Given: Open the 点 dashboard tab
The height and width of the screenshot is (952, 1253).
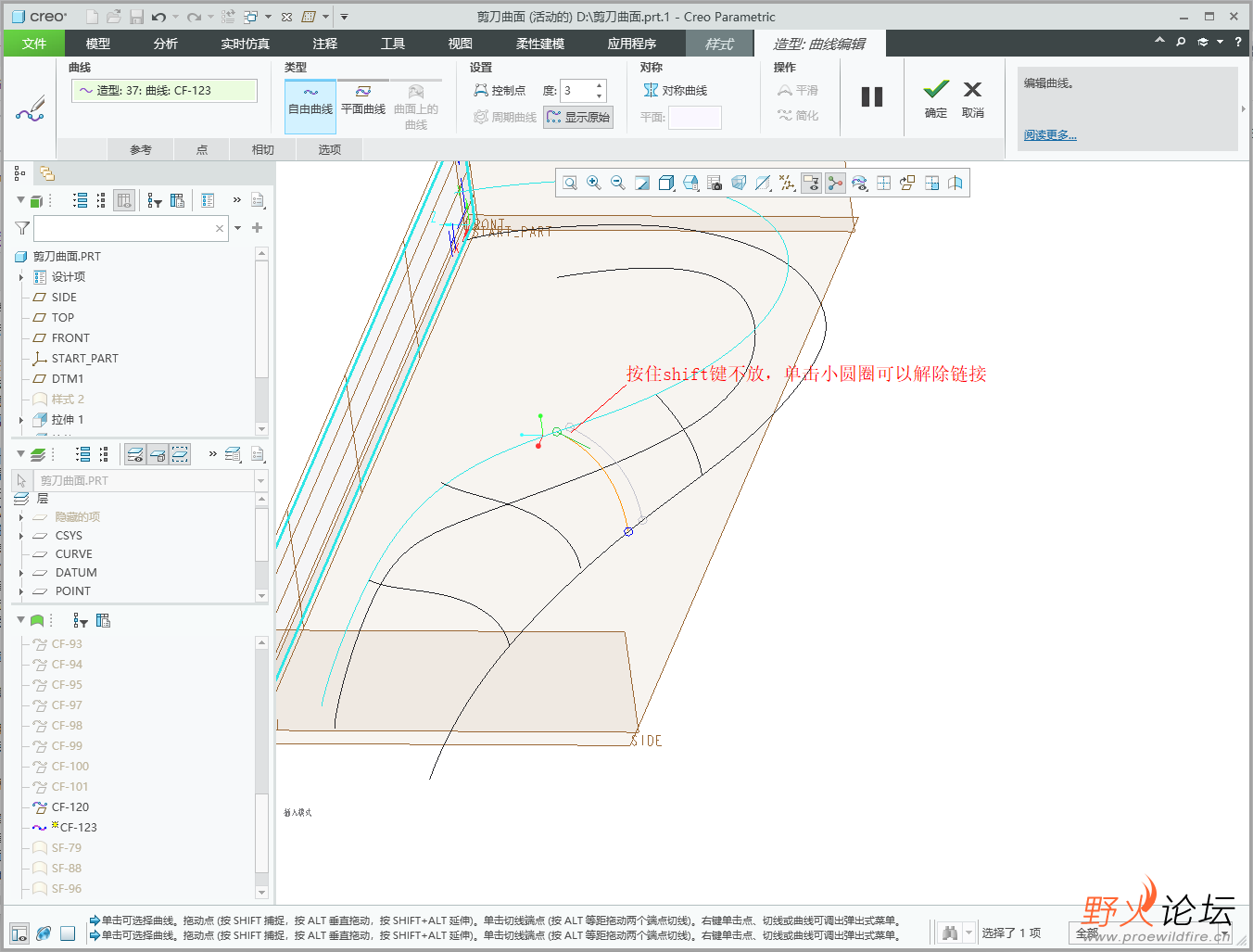Looking at the screenshot, I should [202, 149].
